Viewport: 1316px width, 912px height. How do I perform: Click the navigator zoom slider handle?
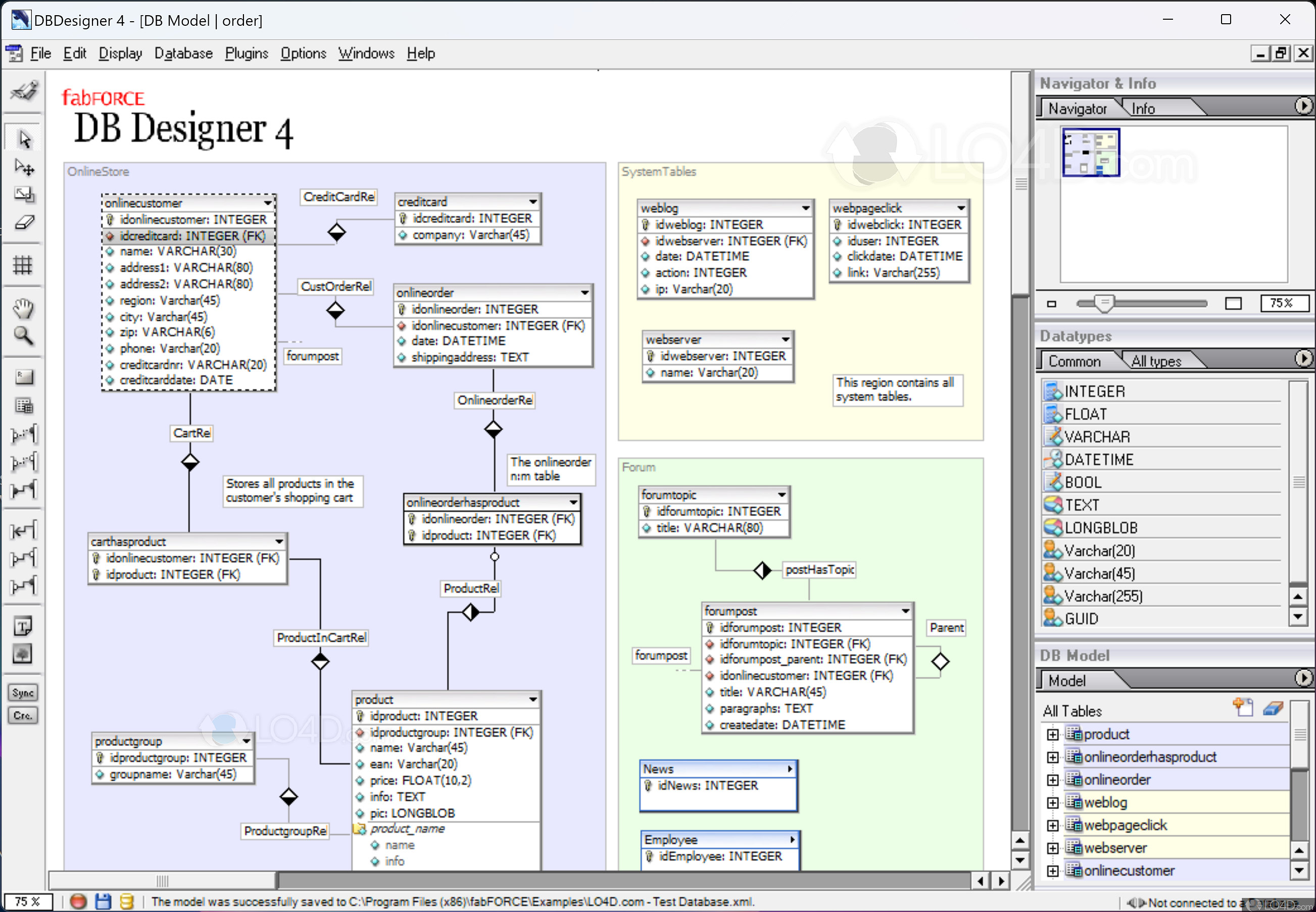coord(1104,303)
